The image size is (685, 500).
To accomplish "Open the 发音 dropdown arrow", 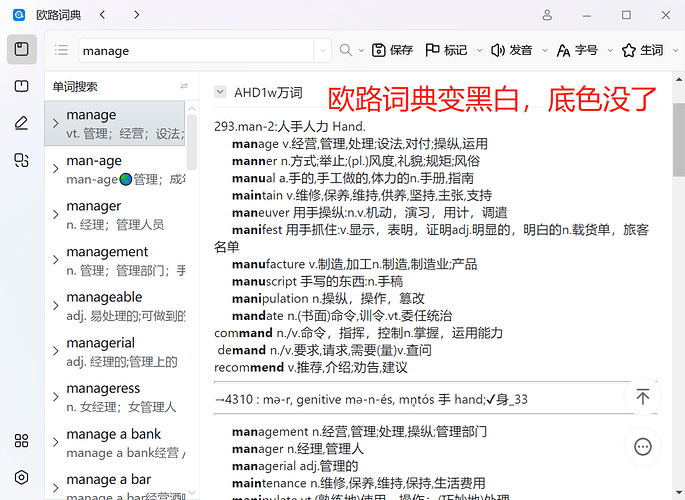I will pos(545,51).
